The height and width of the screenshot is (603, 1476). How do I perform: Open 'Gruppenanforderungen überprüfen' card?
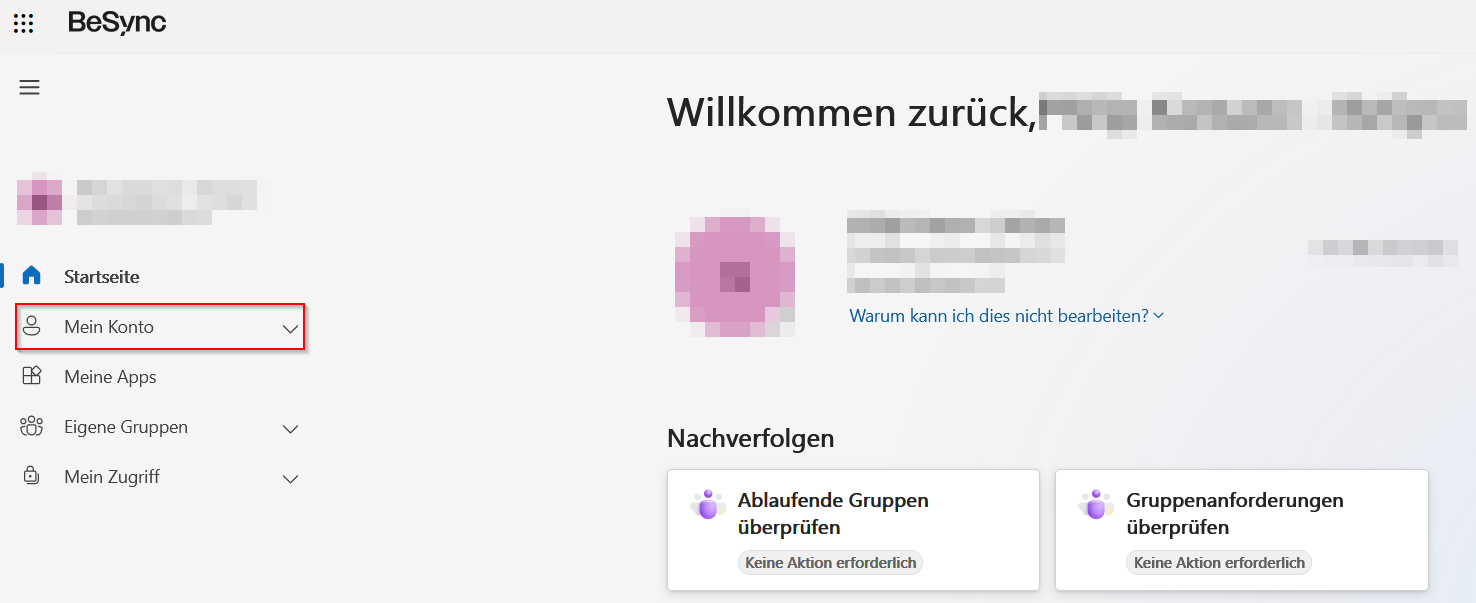1242,530
